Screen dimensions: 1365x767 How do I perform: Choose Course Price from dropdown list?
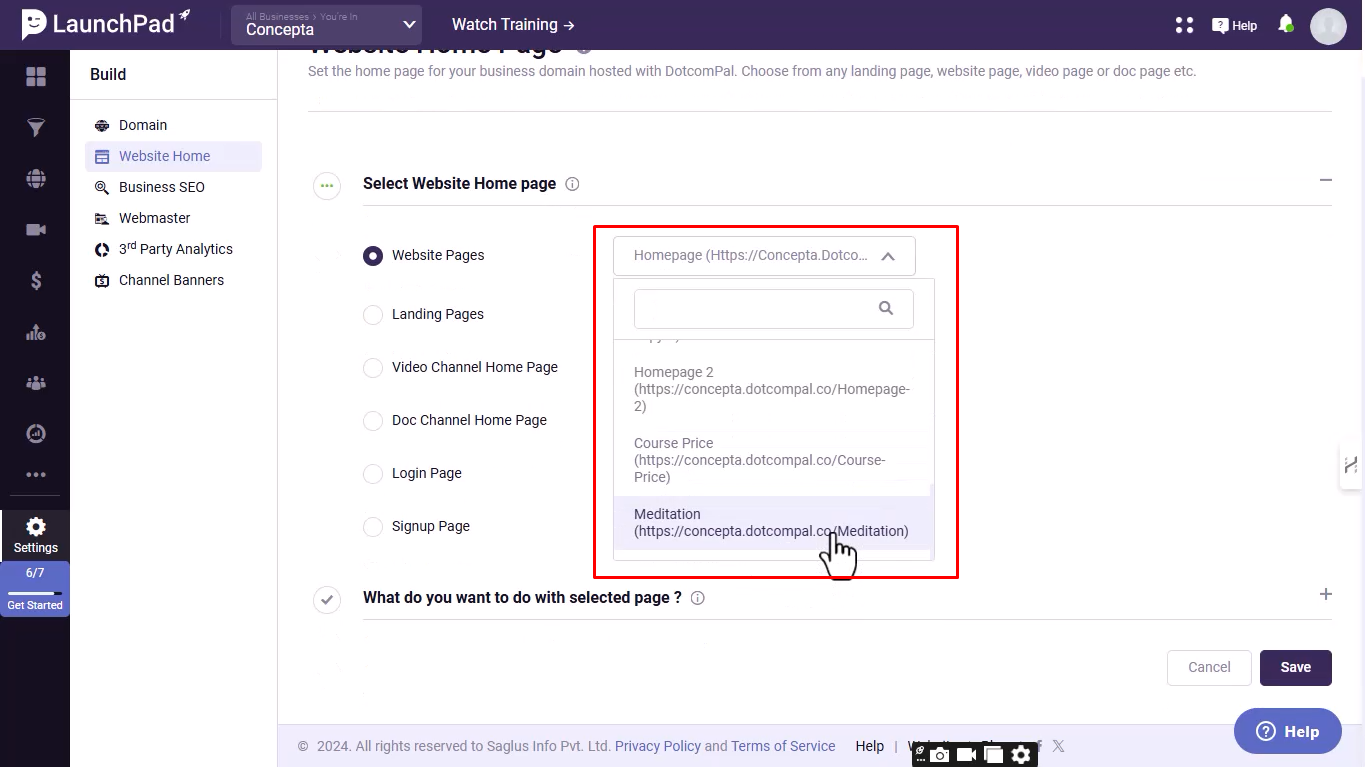(773, 460)
